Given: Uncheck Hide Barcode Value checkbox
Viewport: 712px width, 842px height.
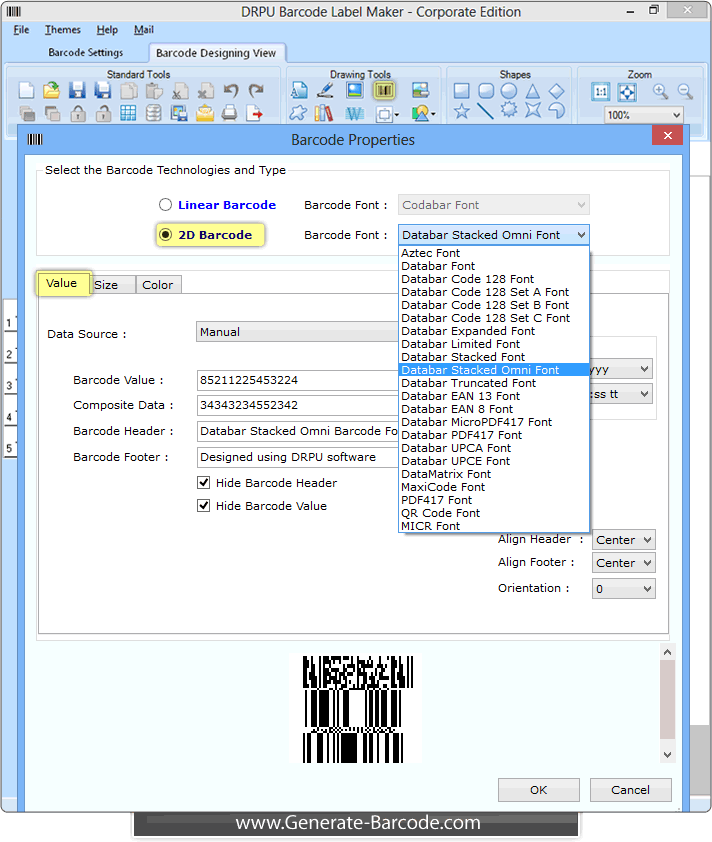Looking at the screenshot, I should [x=204, y=505].
